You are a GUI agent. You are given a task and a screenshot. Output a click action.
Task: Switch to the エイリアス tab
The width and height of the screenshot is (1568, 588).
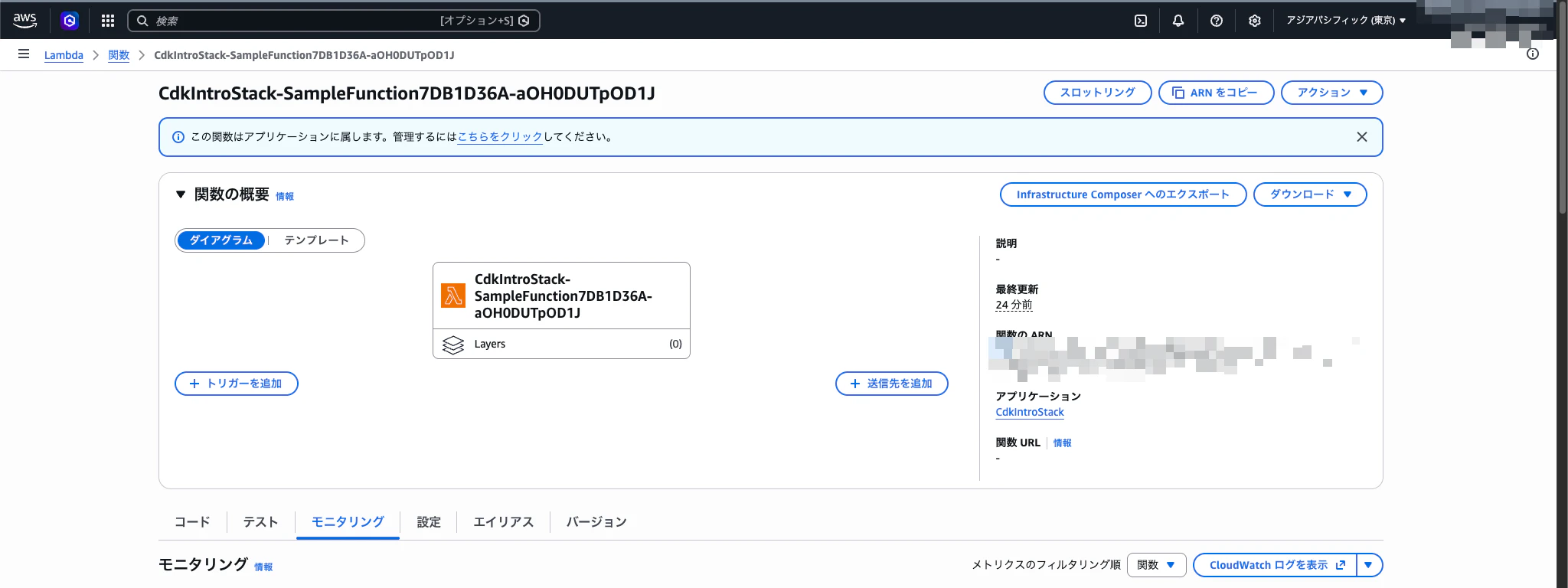pos(503,522)
